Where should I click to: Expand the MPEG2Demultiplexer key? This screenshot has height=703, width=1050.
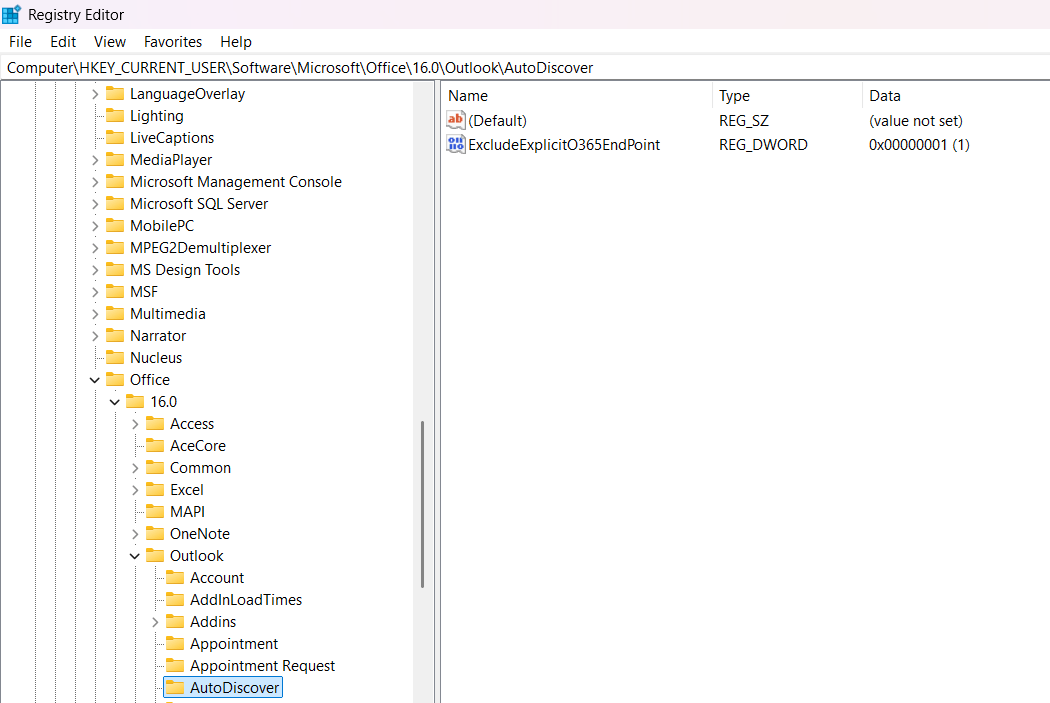95,248
